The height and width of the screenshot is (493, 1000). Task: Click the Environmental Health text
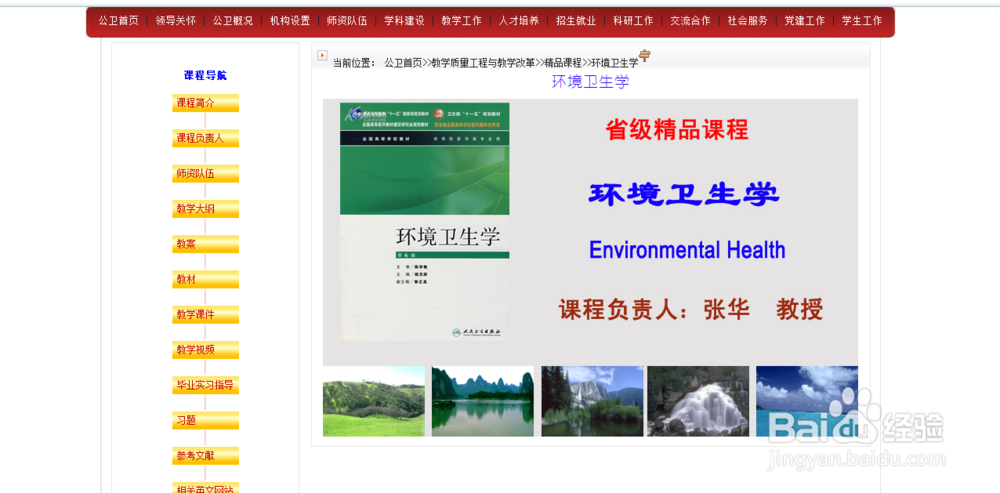tap(687, 249)
